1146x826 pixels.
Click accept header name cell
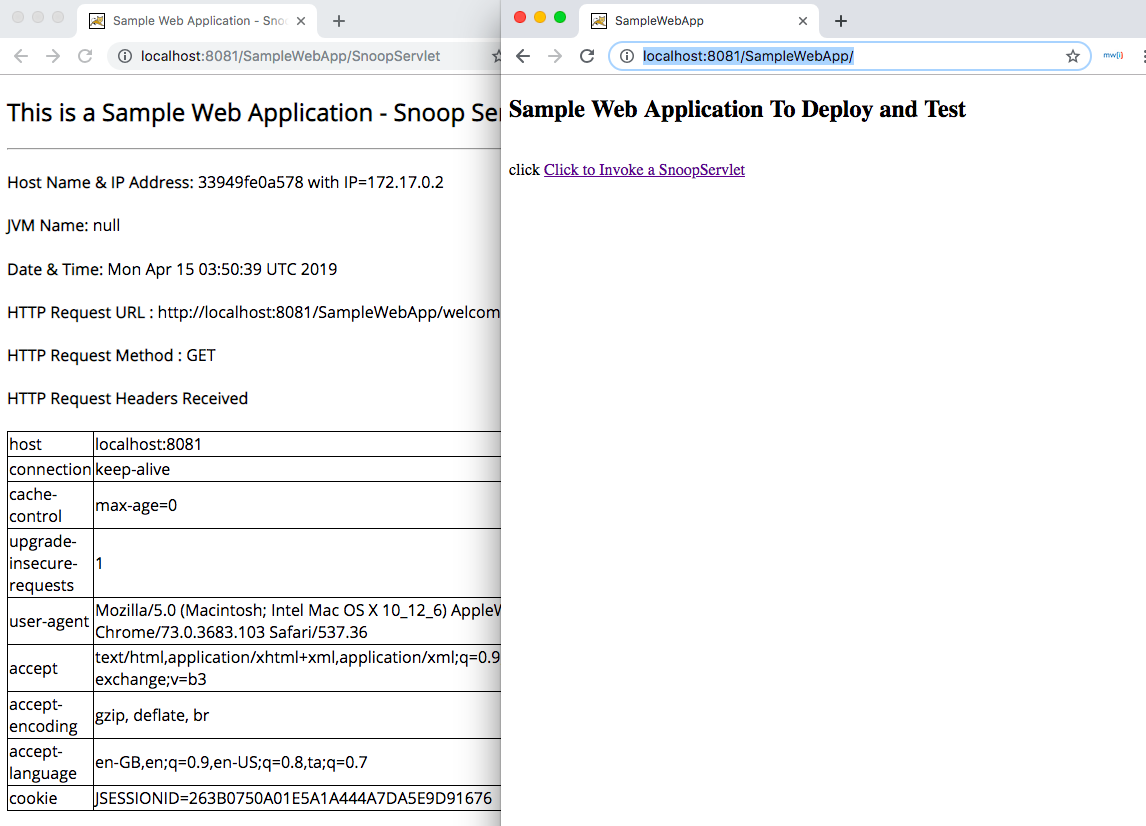(50, 668)
